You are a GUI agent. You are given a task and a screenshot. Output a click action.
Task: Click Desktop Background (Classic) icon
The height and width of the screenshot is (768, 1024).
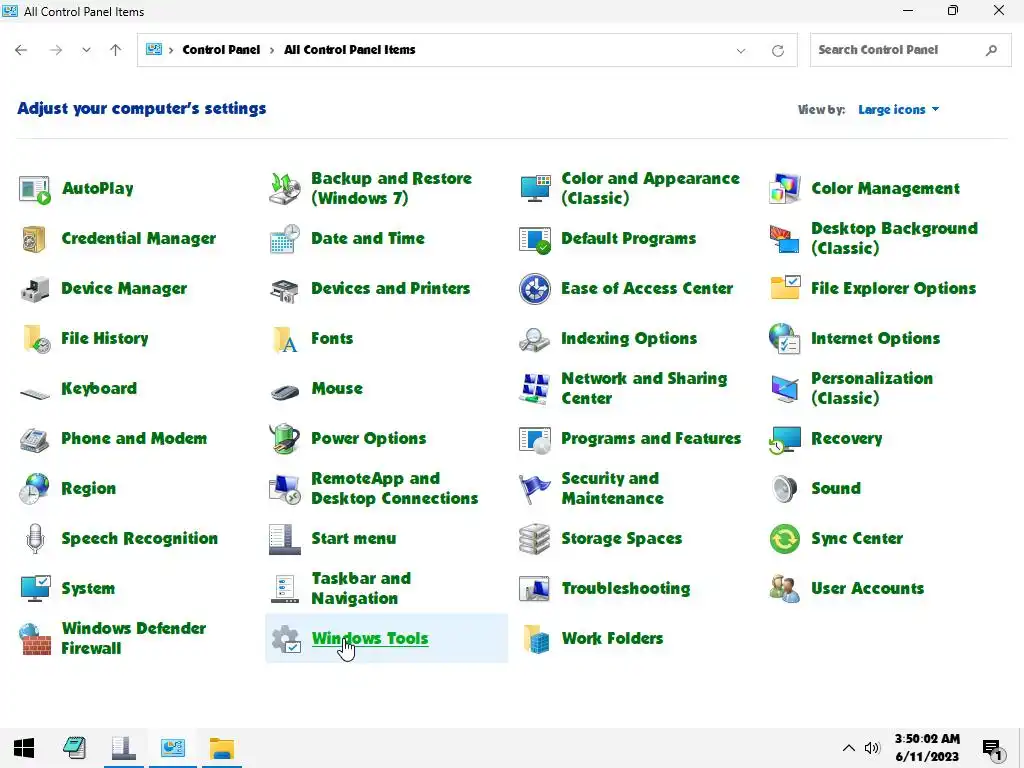[784, 239]
